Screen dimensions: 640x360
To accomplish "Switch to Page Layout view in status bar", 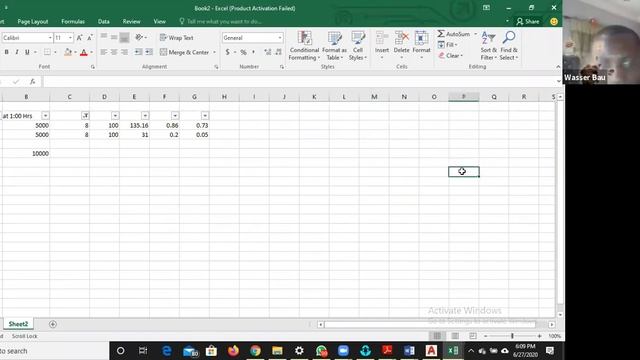I will (x=455, y=336).
